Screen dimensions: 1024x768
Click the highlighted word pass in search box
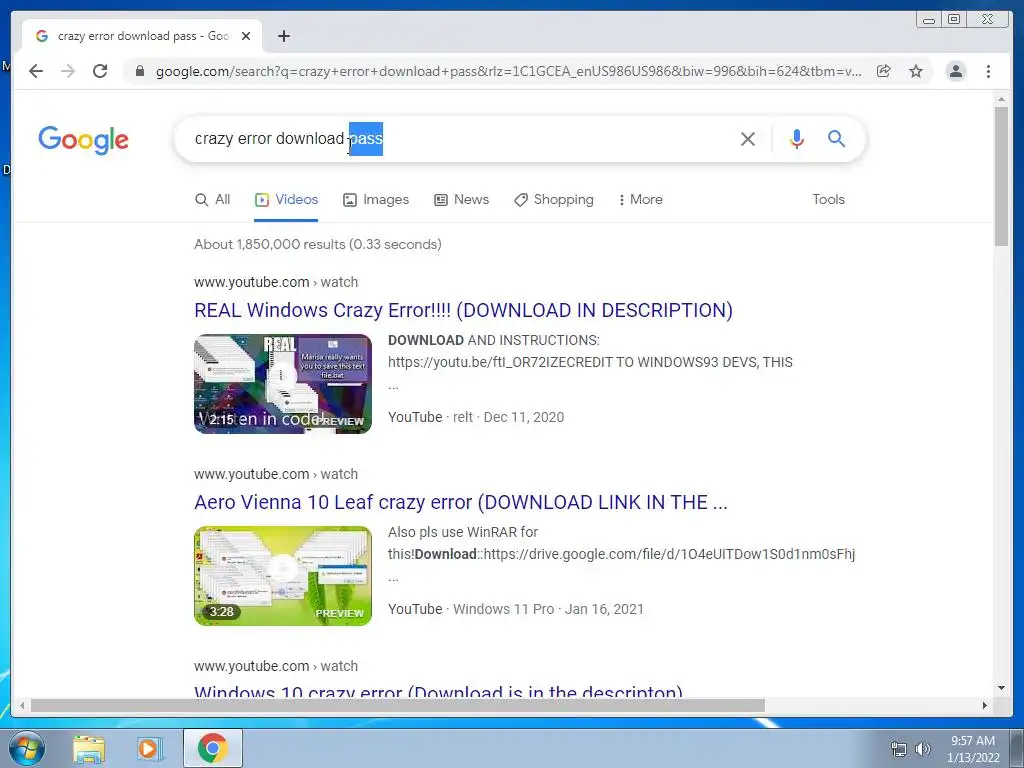coord(366,138)
